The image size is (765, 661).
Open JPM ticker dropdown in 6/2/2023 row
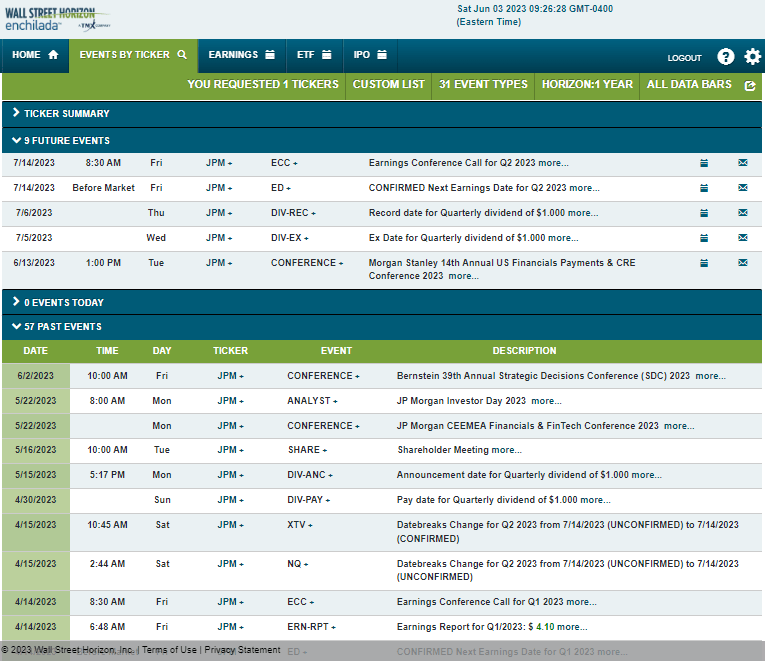point(230,376)
